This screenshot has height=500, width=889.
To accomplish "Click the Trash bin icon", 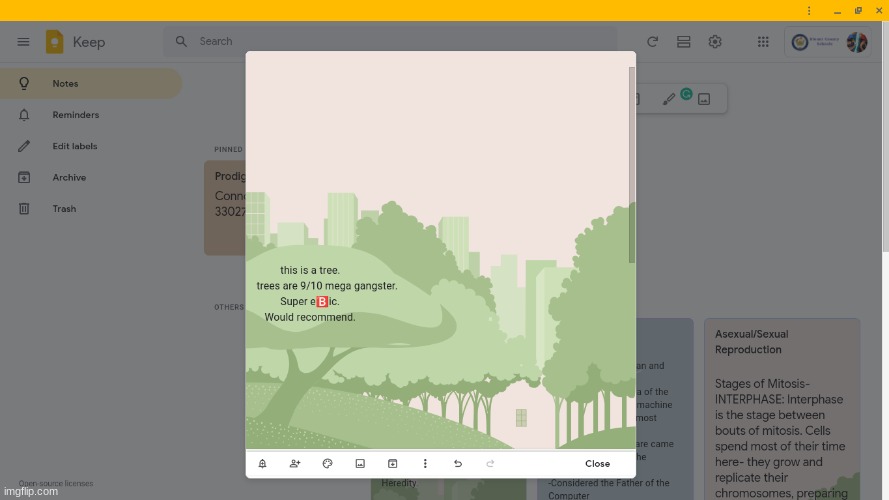I will pos(24,209).
